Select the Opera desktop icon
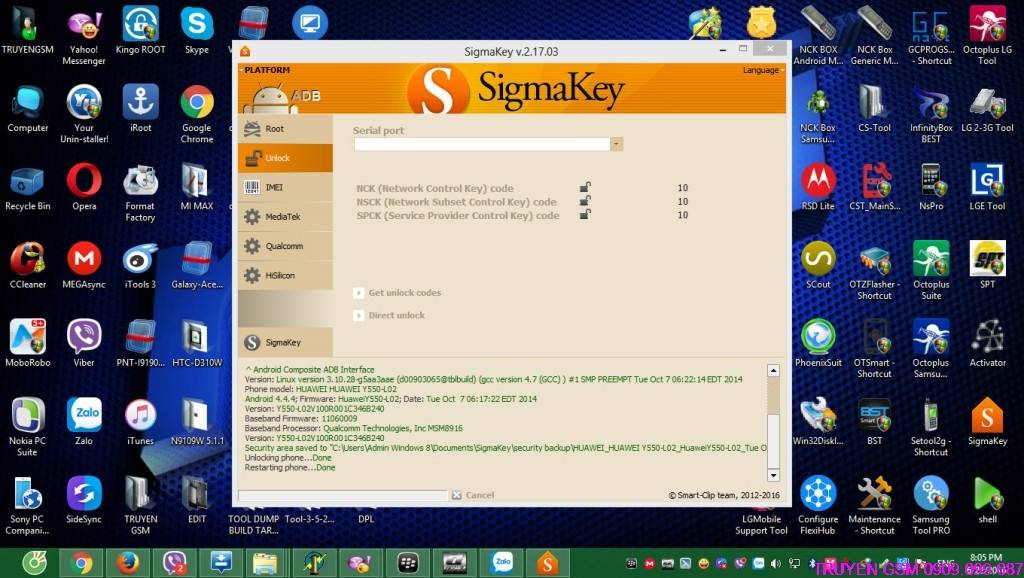 84,189
